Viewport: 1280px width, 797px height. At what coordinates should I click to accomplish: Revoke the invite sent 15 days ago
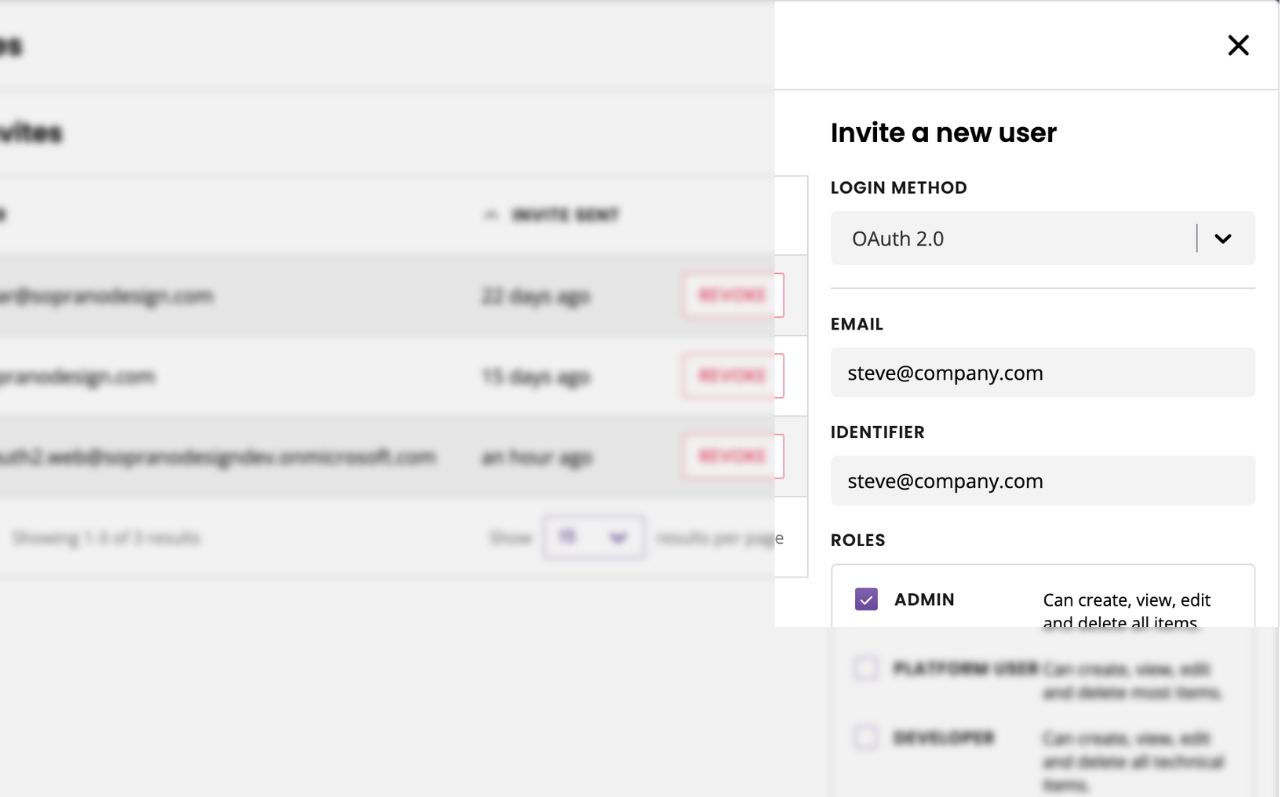(x=733, y=375)
